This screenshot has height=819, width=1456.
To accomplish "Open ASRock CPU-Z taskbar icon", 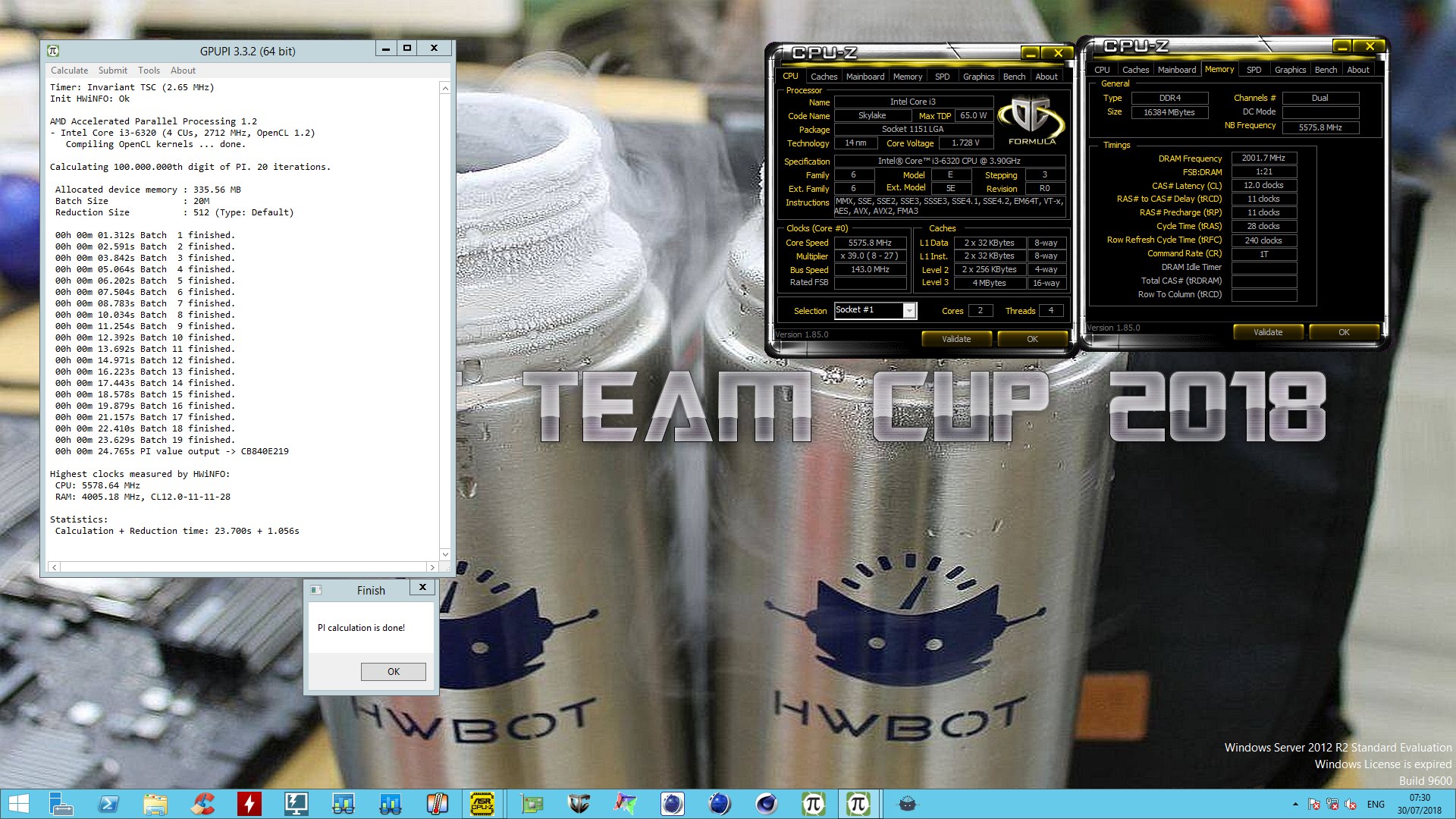I will point(482,804).
